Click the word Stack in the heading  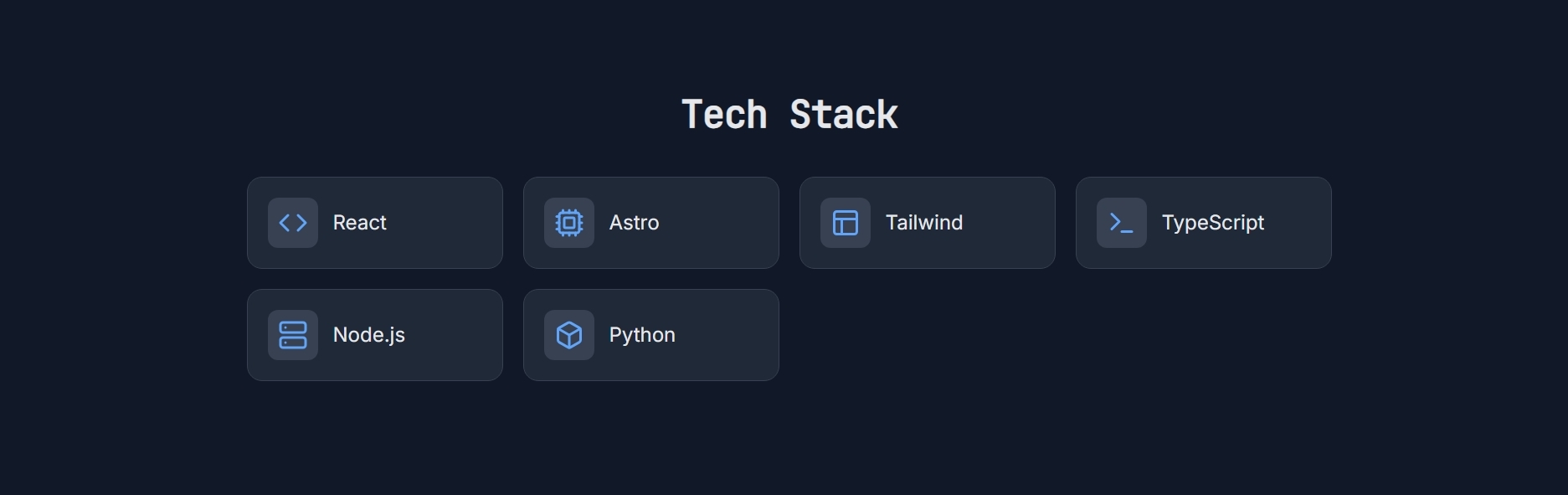click(843, 115)
